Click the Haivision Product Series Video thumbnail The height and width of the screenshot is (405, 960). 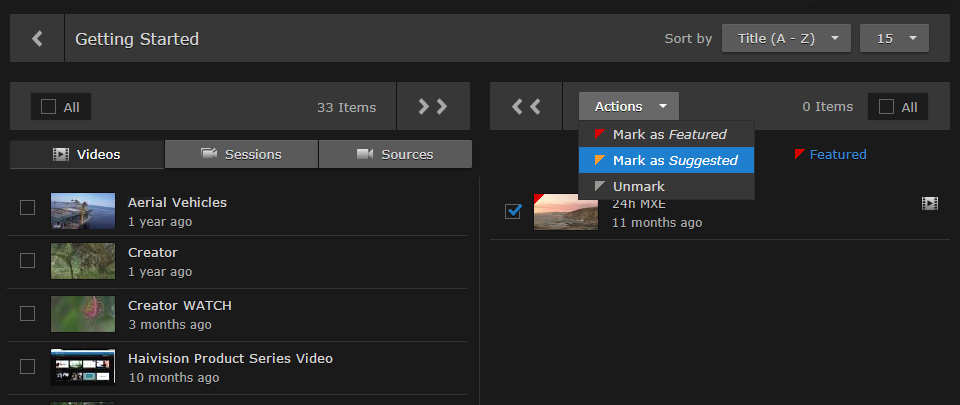coord(83,367)
